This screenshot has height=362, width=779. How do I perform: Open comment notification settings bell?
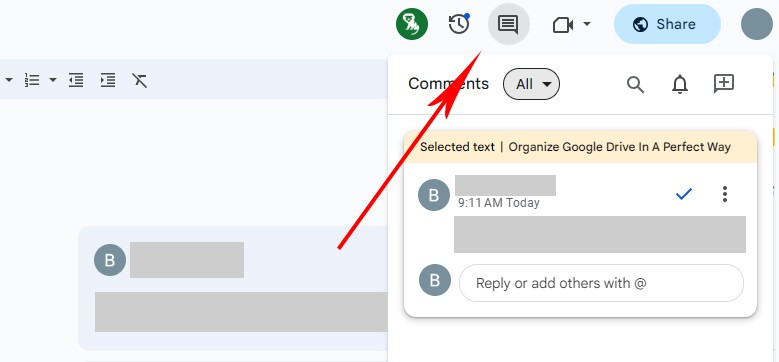(x=680, y=84)
